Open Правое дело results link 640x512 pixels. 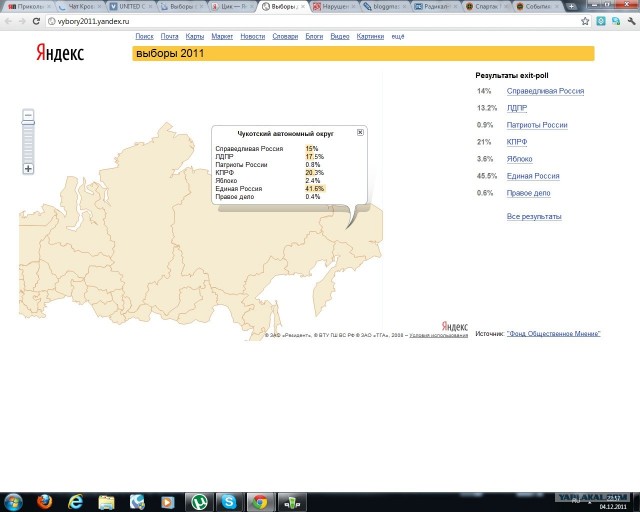tap(528, 193)
